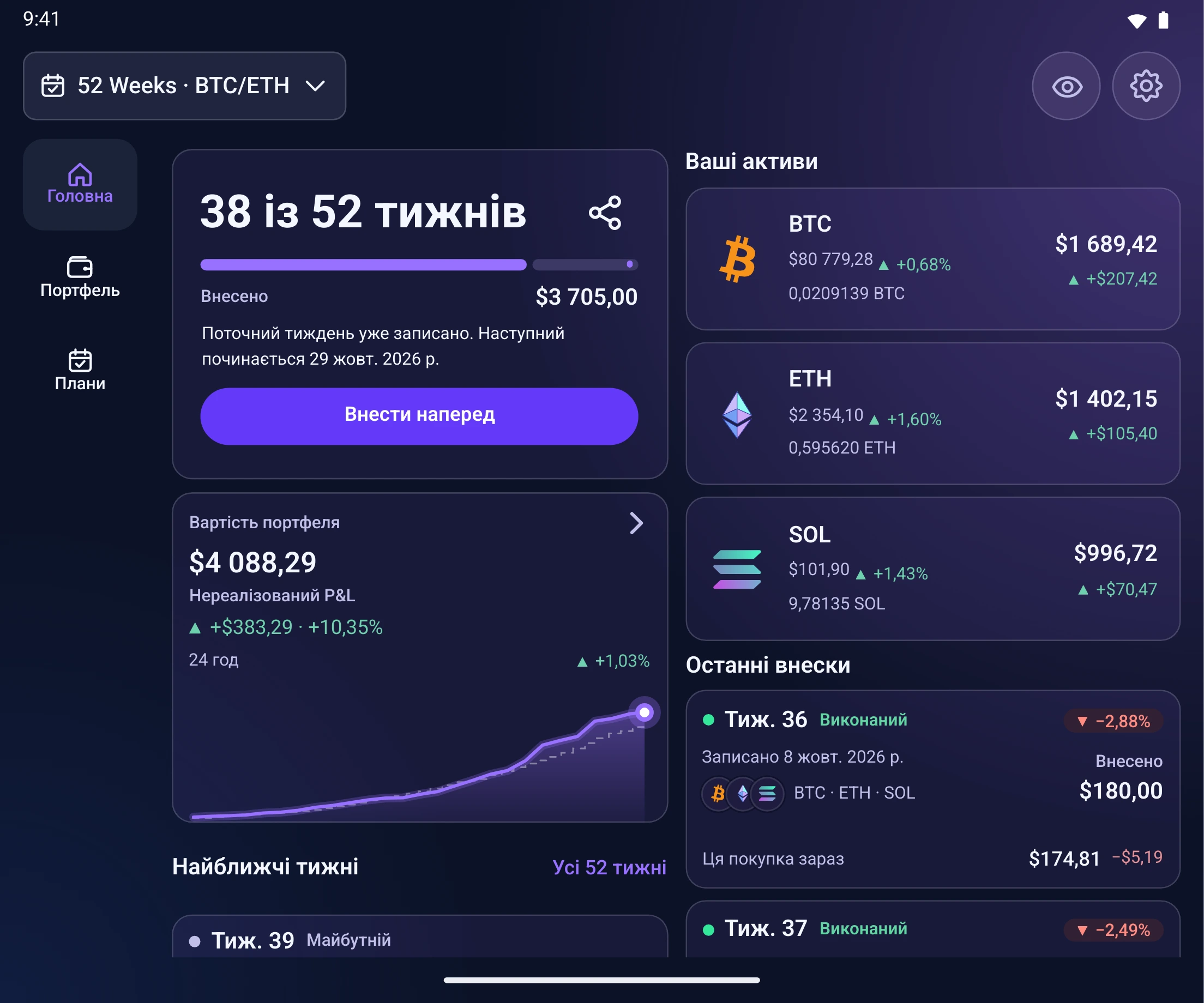Share the 38 із 52 тижнів progress

[x=605, y=213]
